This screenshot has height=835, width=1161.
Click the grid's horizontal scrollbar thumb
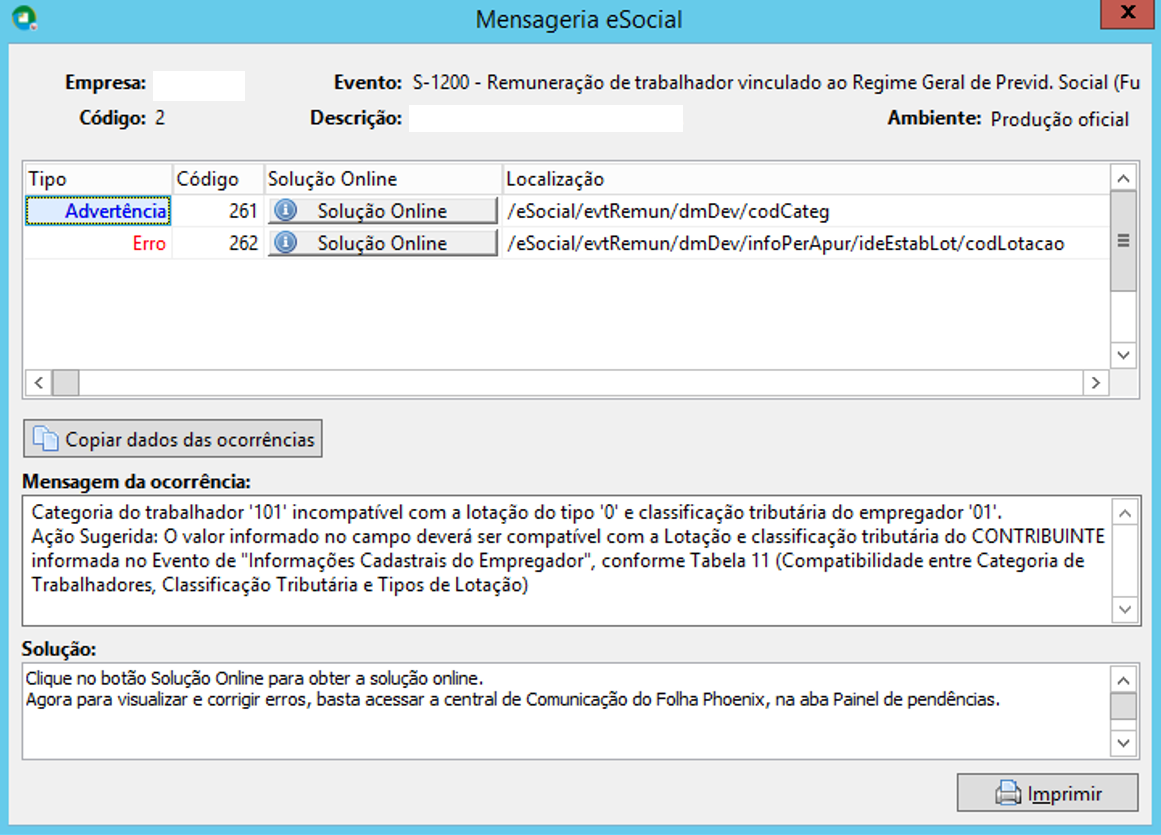[66, 383]
